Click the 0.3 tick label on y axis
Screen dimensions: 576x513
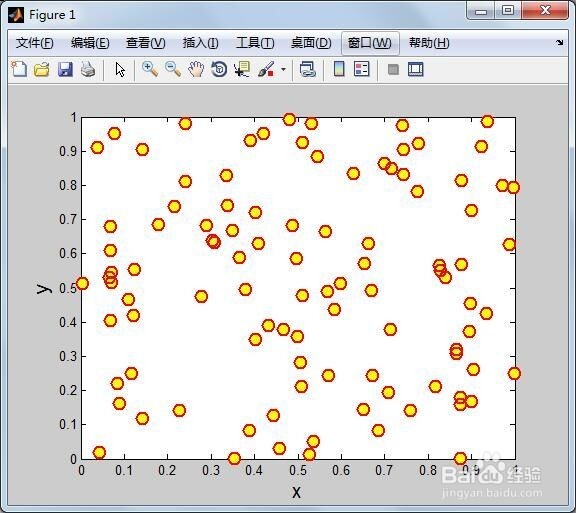[x=68, y=356]
